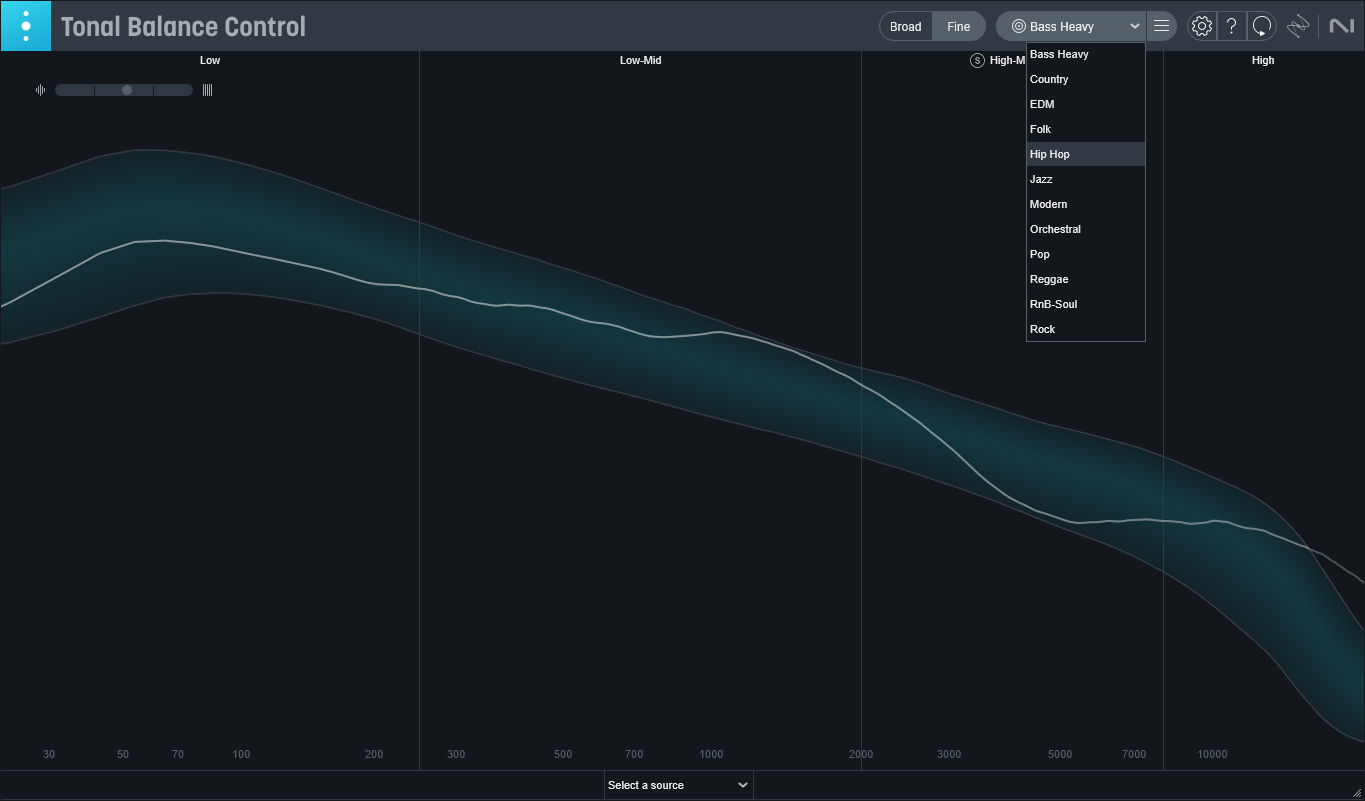Click the 300 Hz frequency label
The image size is (1365, 801).
(456, 754)
